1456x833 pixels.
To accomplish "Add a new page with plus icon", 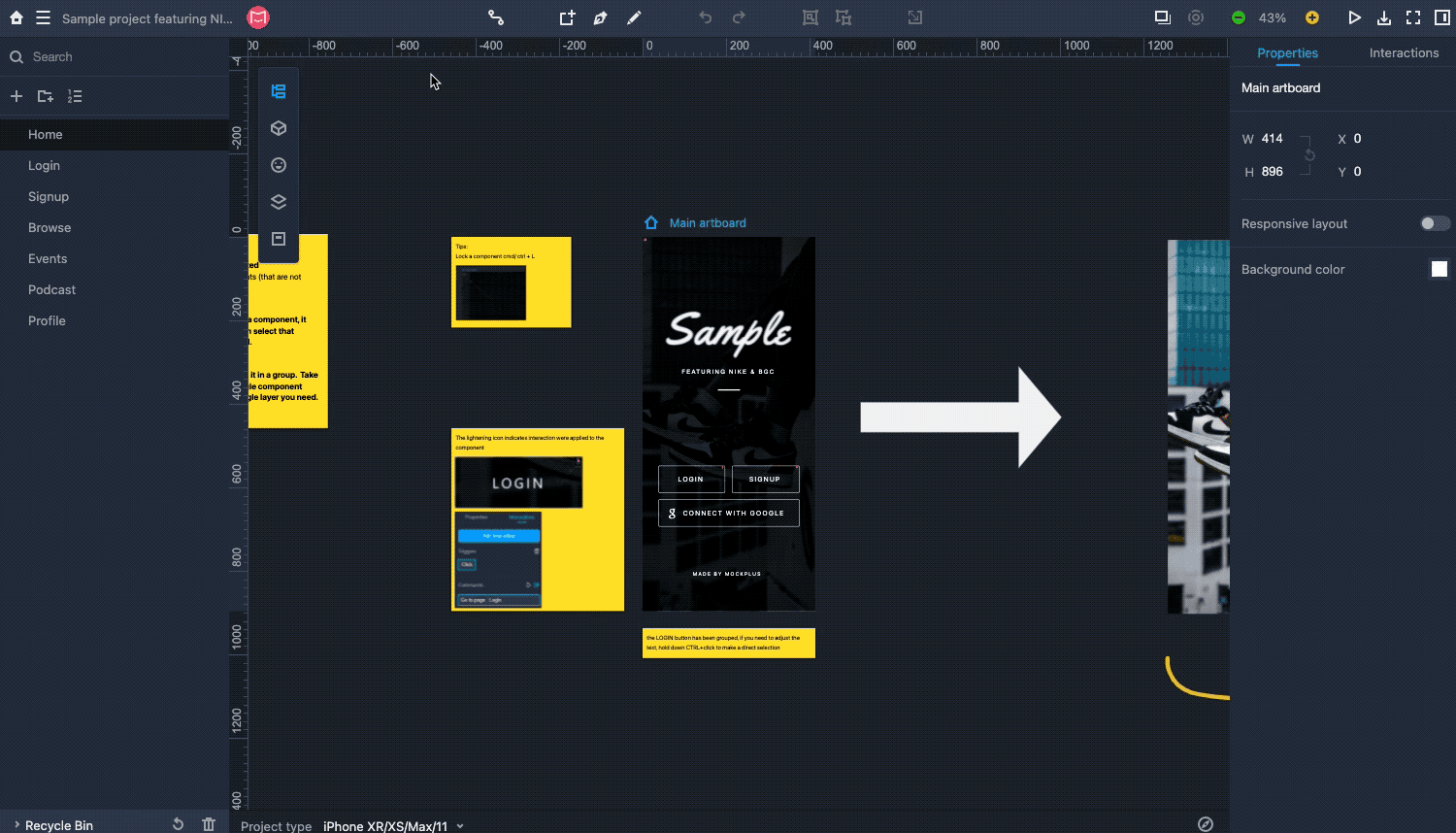I will [17, 96].
